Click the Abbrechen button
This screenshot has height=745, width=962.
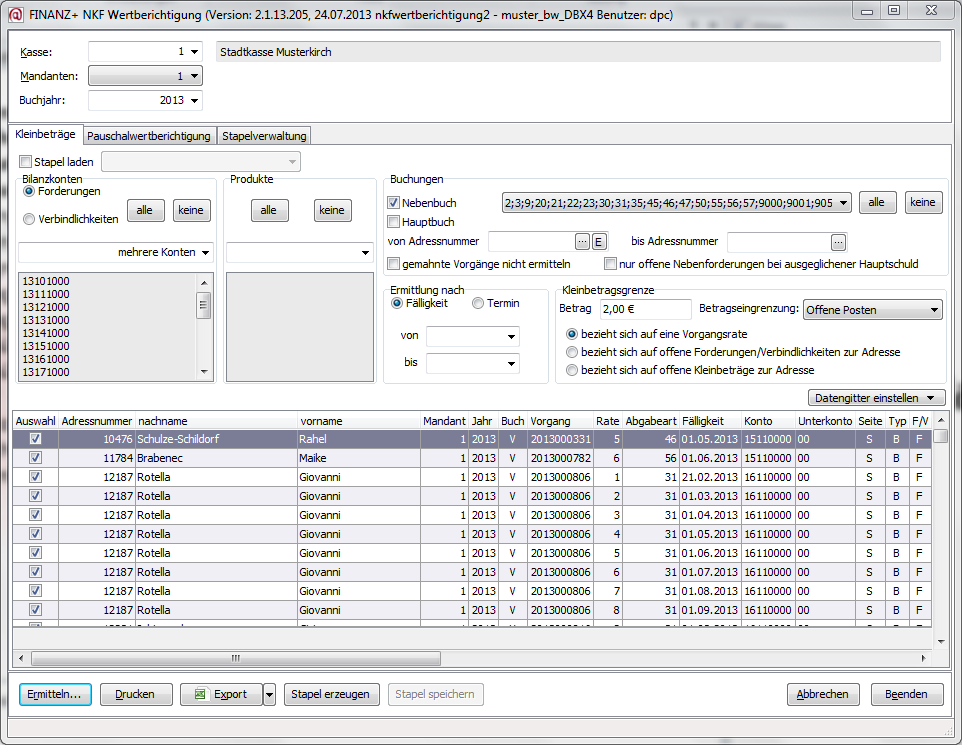pyautogui.click(x=823, y=694)
